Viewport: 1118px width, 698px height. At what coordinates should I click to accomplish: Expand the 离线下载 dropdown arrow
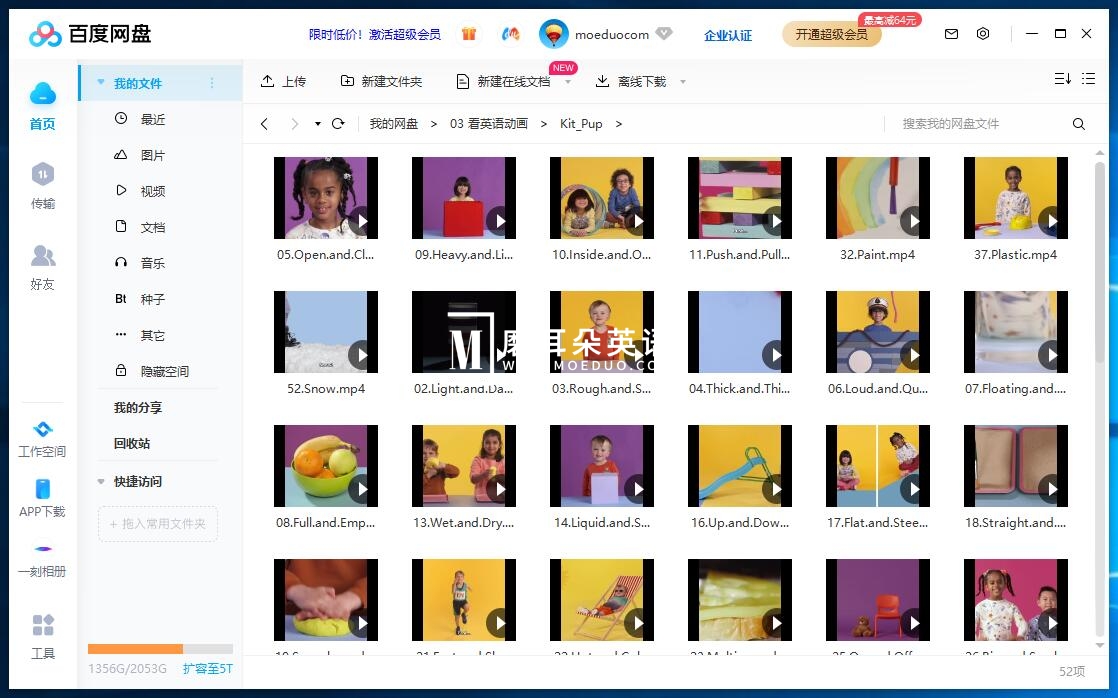[682, 81]
